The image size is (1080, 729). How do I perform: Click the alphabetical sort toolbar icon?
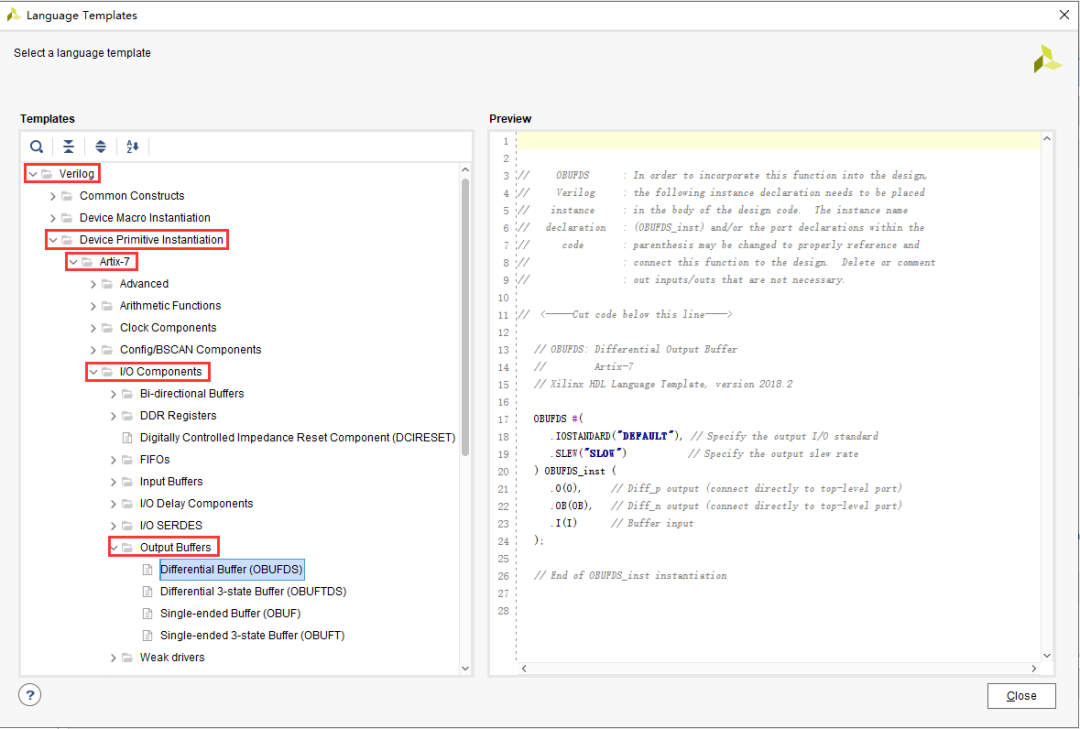click(x=132, y=146)
